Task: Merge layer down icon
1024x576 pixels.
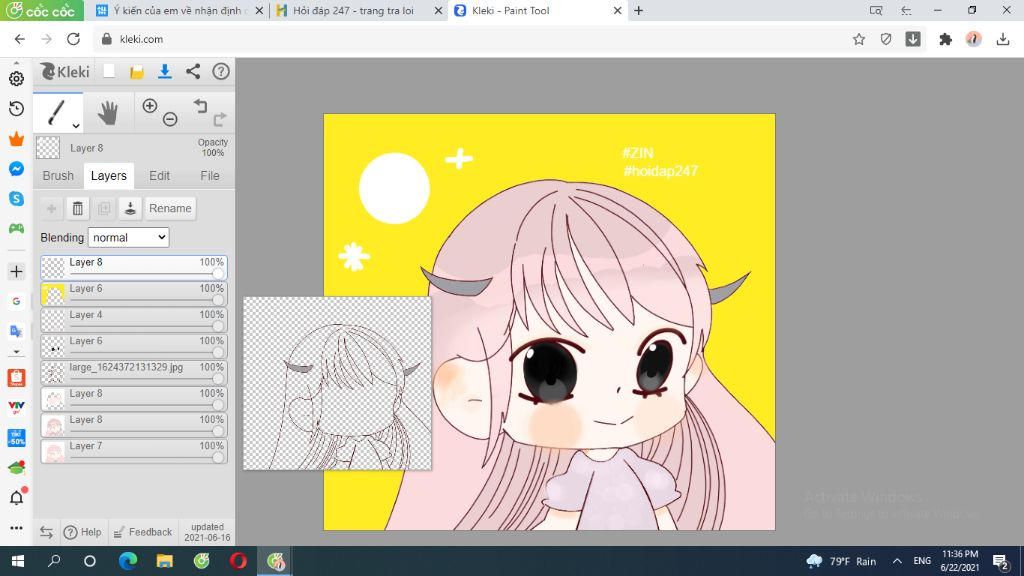Action: point(130,208)
